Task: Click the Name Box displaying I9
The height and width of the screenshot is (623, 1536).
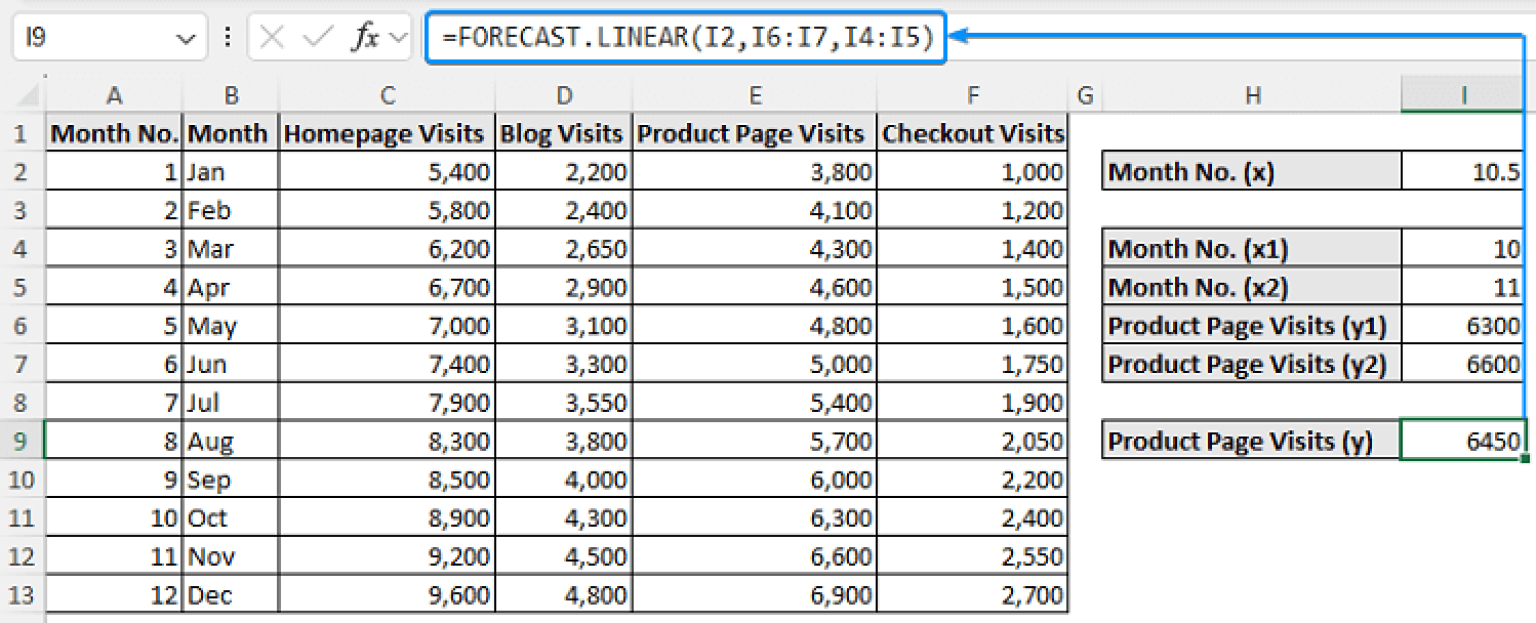Action: (x=100, y=37)
